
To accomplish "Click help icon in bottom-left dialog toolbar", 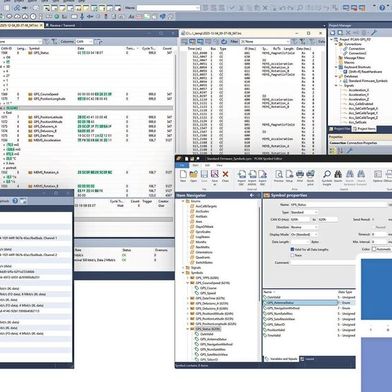I will click(15, 201).
